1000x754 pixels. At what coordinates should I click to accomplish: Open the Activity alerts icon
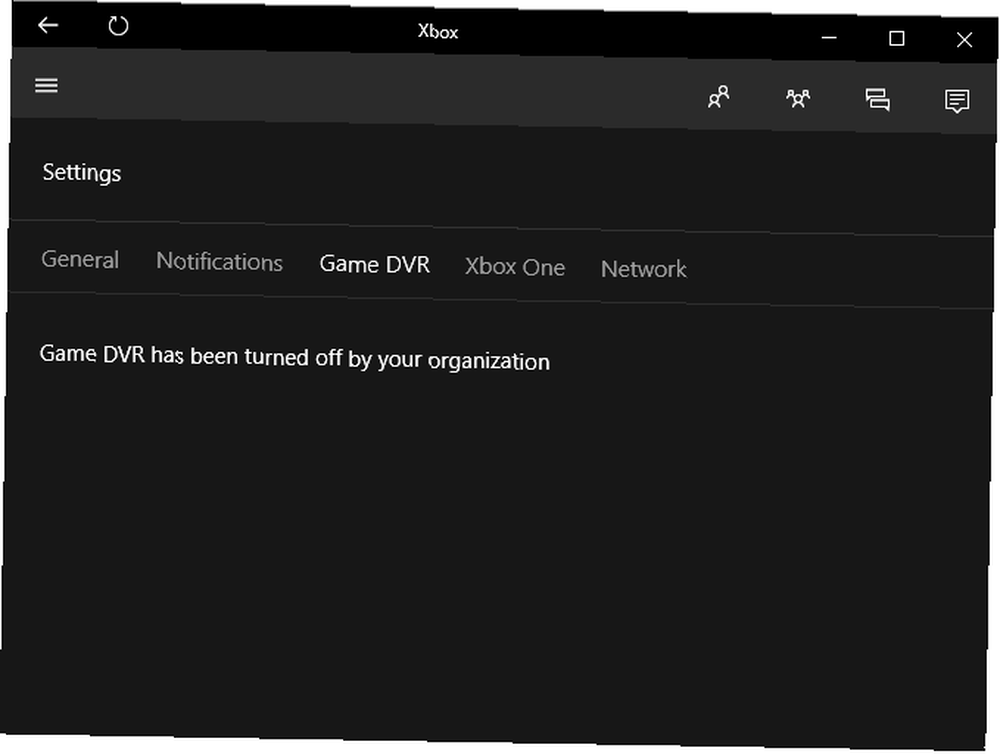tap(957, 101)
